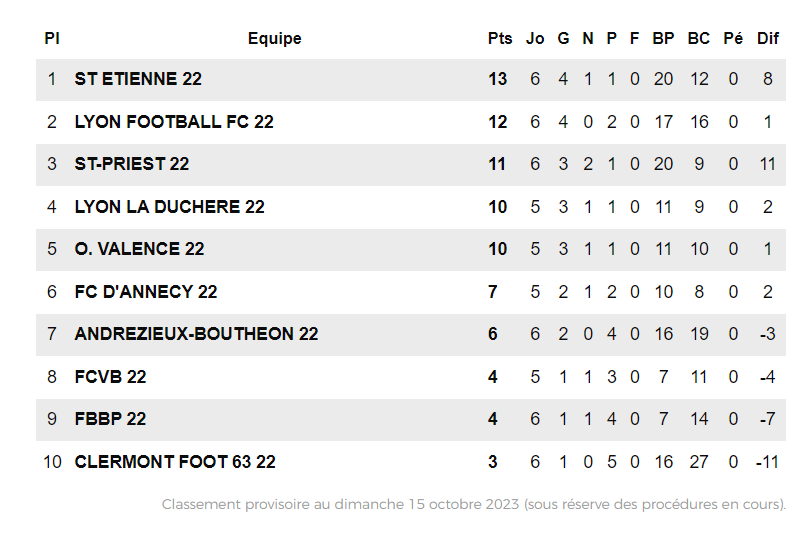Image resolution: width=810 pixels, height=538 pixels.
Task: Click the Jo matches played header
Action: (535, 39)
